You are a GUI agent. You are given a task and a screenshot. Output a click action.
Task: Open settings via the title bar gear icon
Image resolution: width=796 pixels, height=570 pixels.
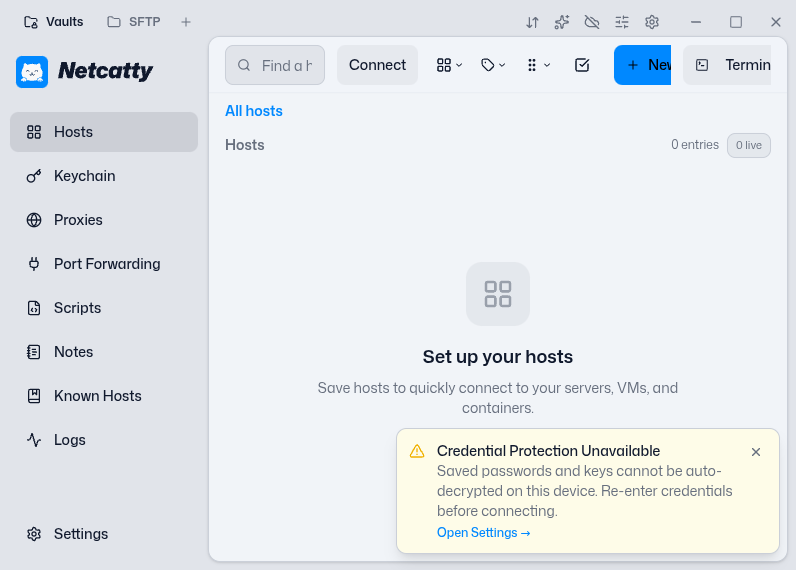tap(652, 22)
